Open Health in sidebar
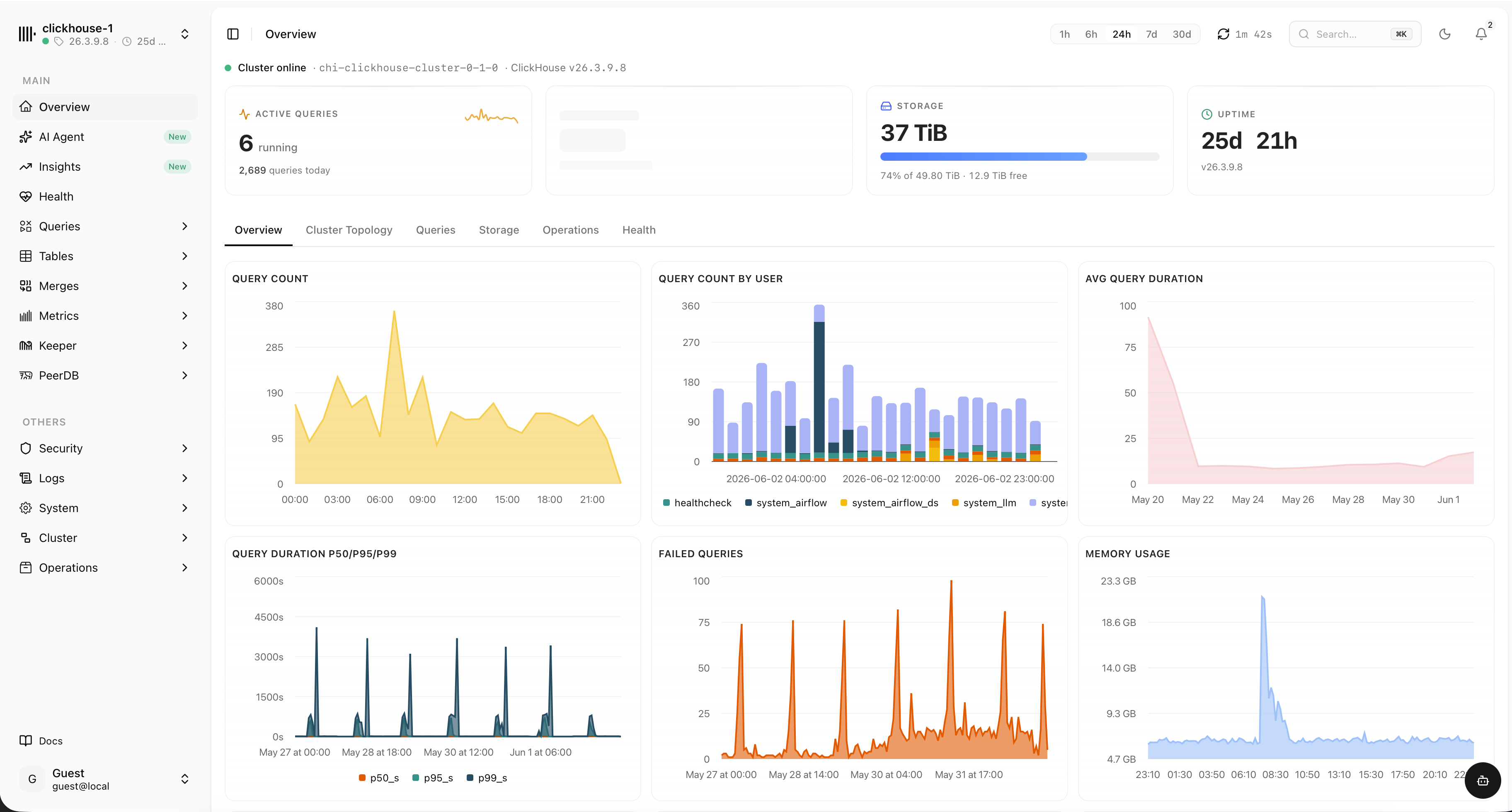 tap(105, 196)
